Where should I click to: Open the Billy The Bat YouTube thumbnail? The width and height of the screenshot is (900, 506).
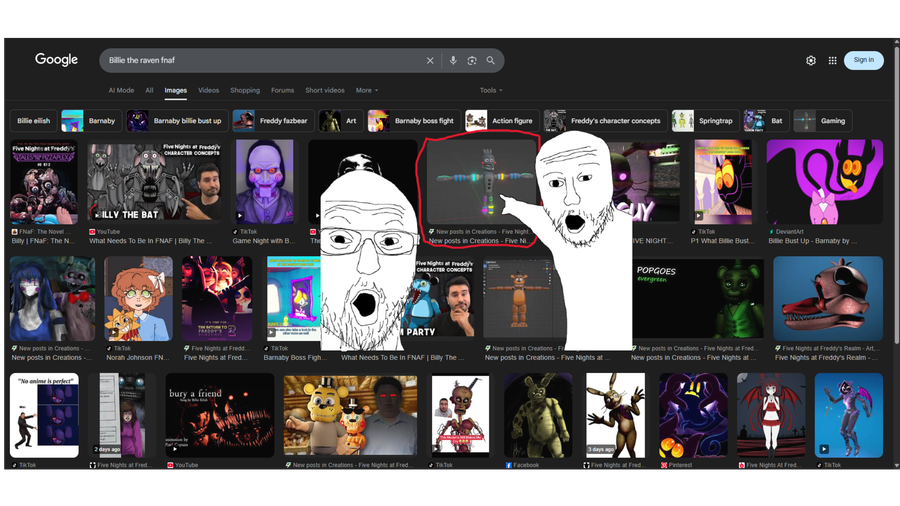[156, 182]
